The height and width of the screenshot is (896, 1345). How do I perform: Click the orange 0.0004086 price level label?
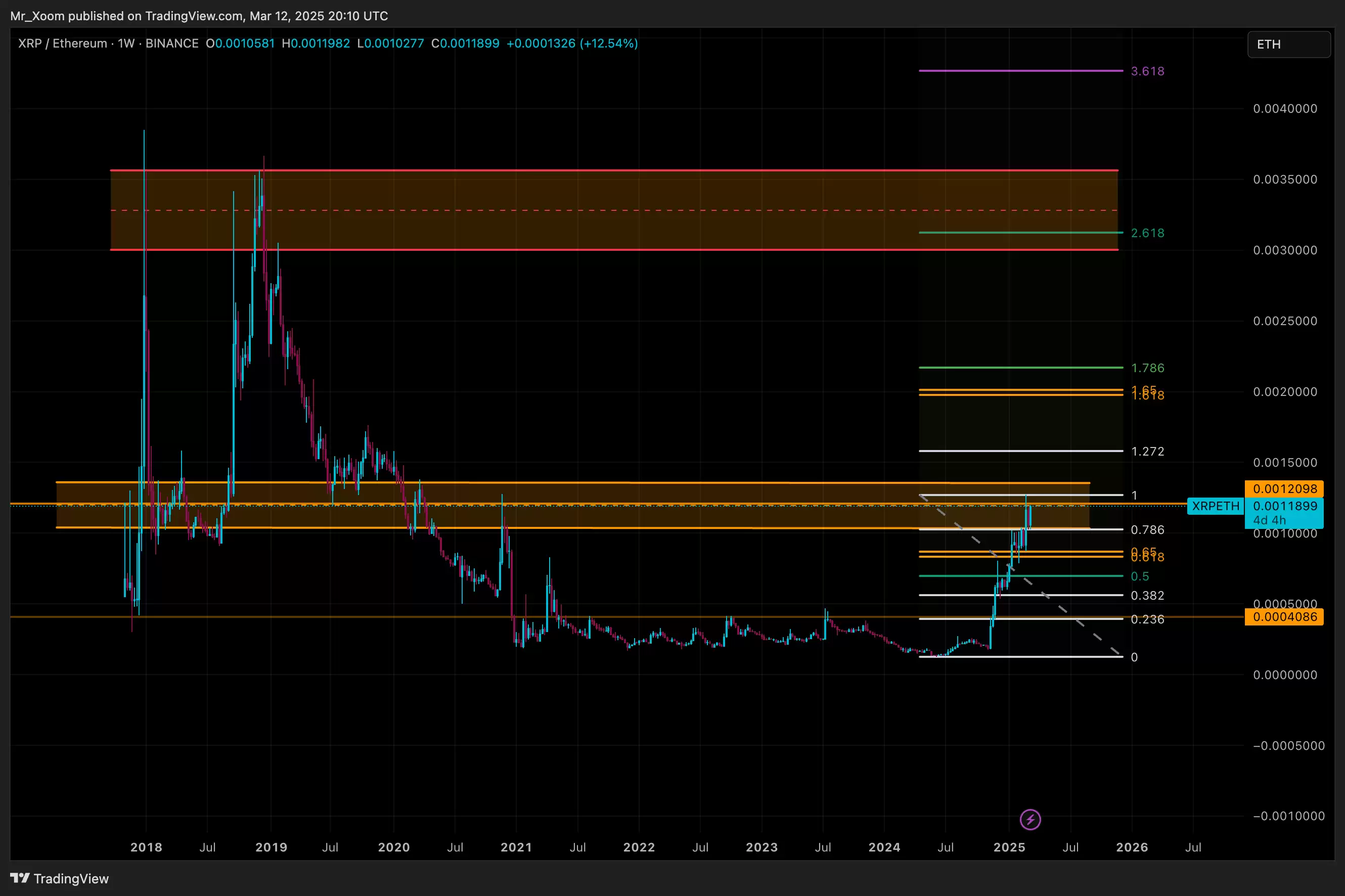click(1285, 616)
